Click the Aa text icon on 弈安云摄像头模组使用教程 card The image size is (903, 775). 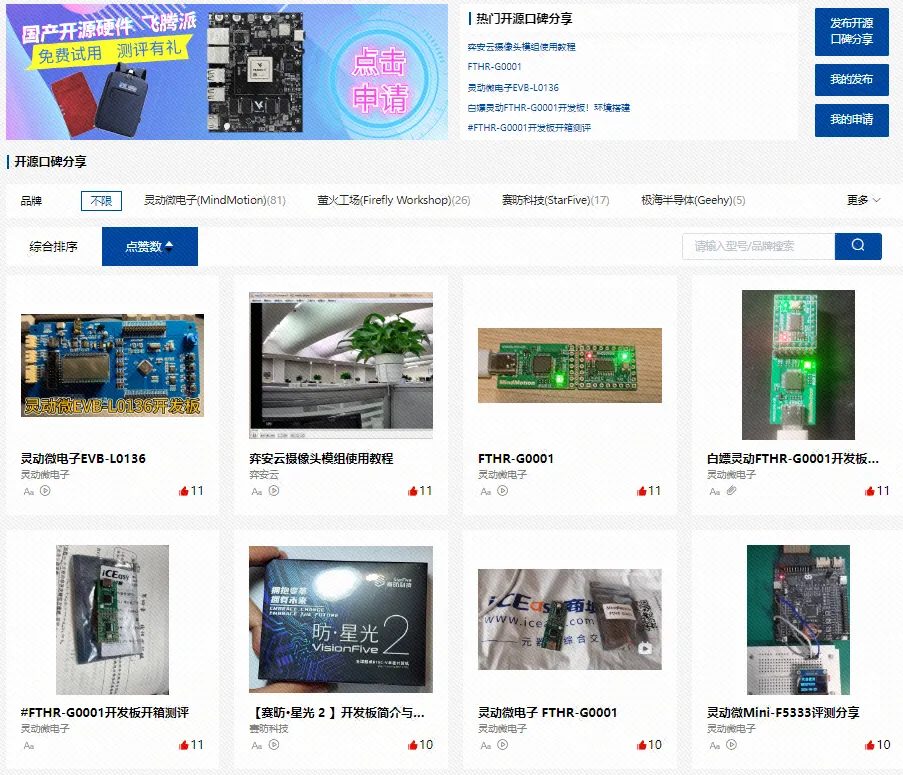(257, 492)
